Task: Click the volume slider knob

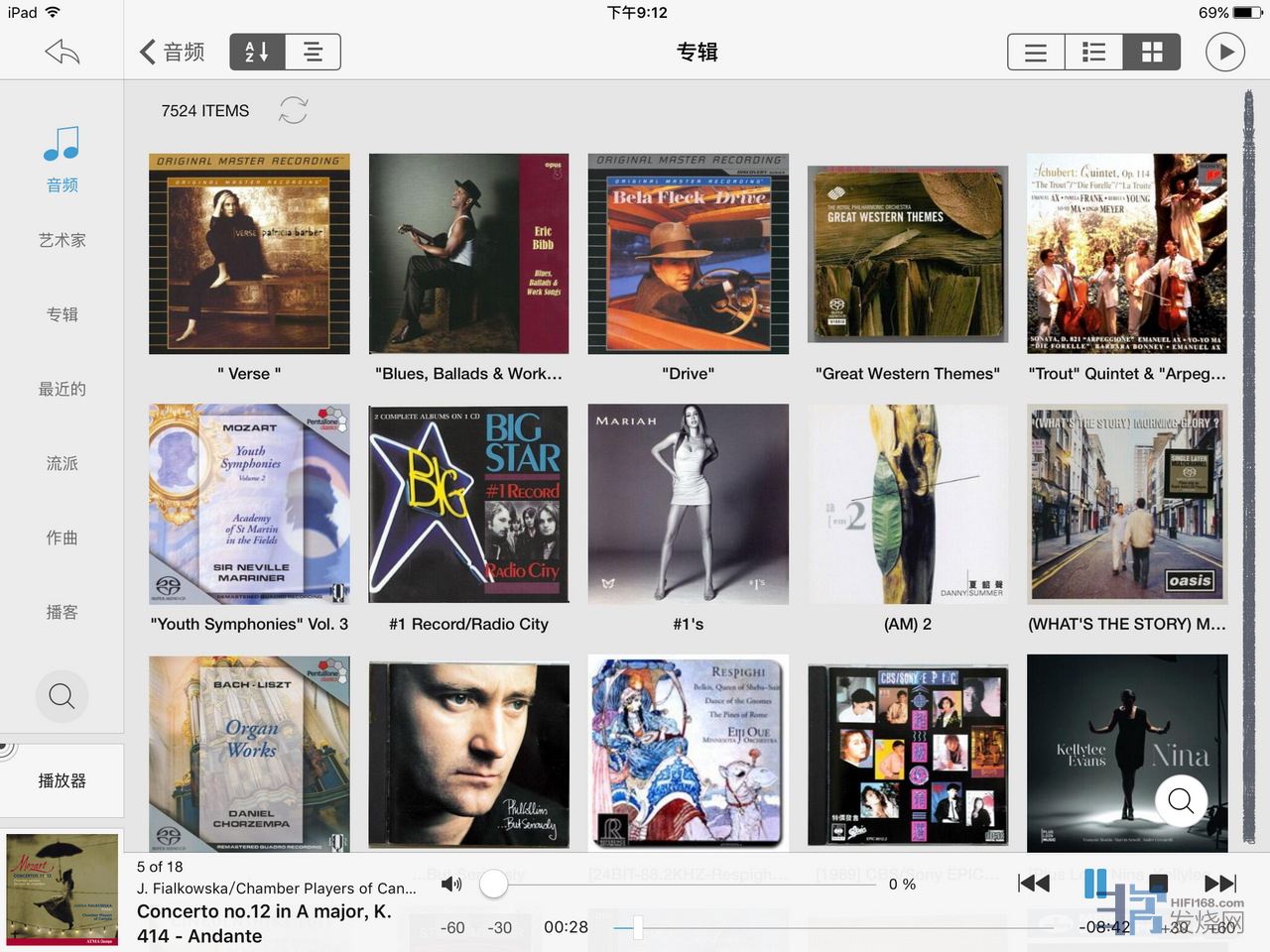Action: 493,885
